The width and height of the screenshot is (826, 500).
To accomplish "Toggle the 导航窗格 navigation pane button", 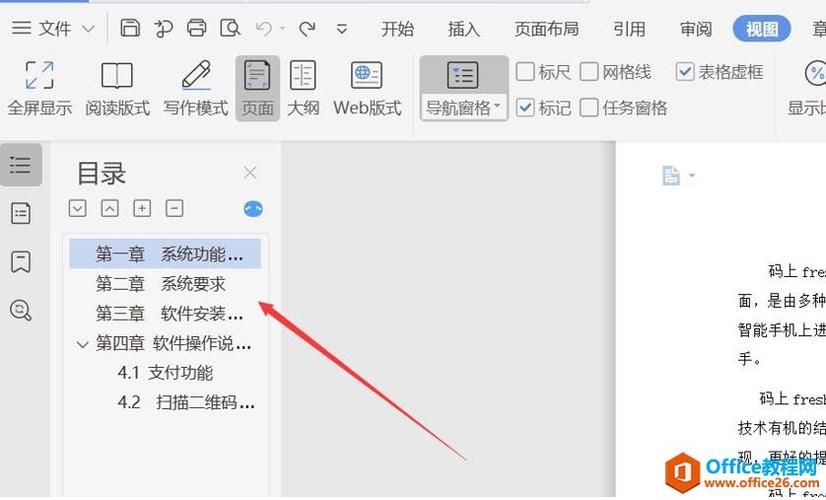I will 464,89.
